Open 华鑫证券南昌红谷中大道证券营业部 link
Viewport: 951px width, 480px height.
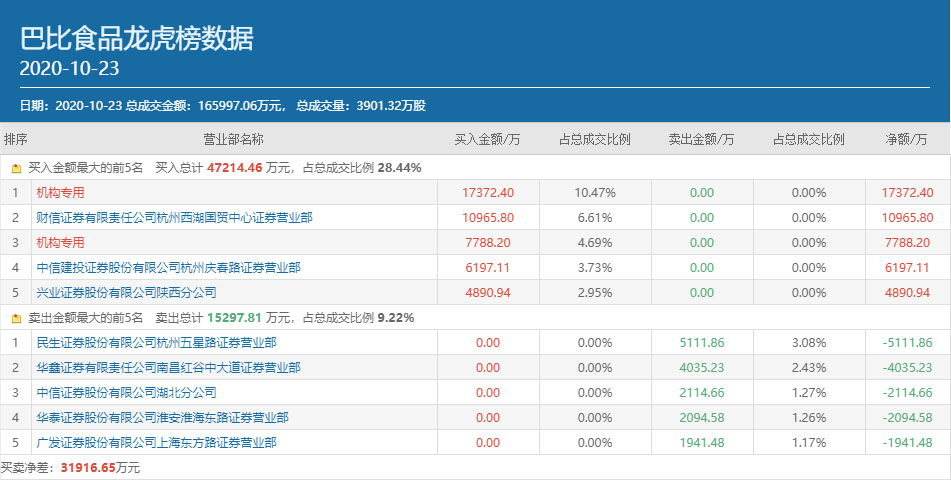click(x=168, y=367)
